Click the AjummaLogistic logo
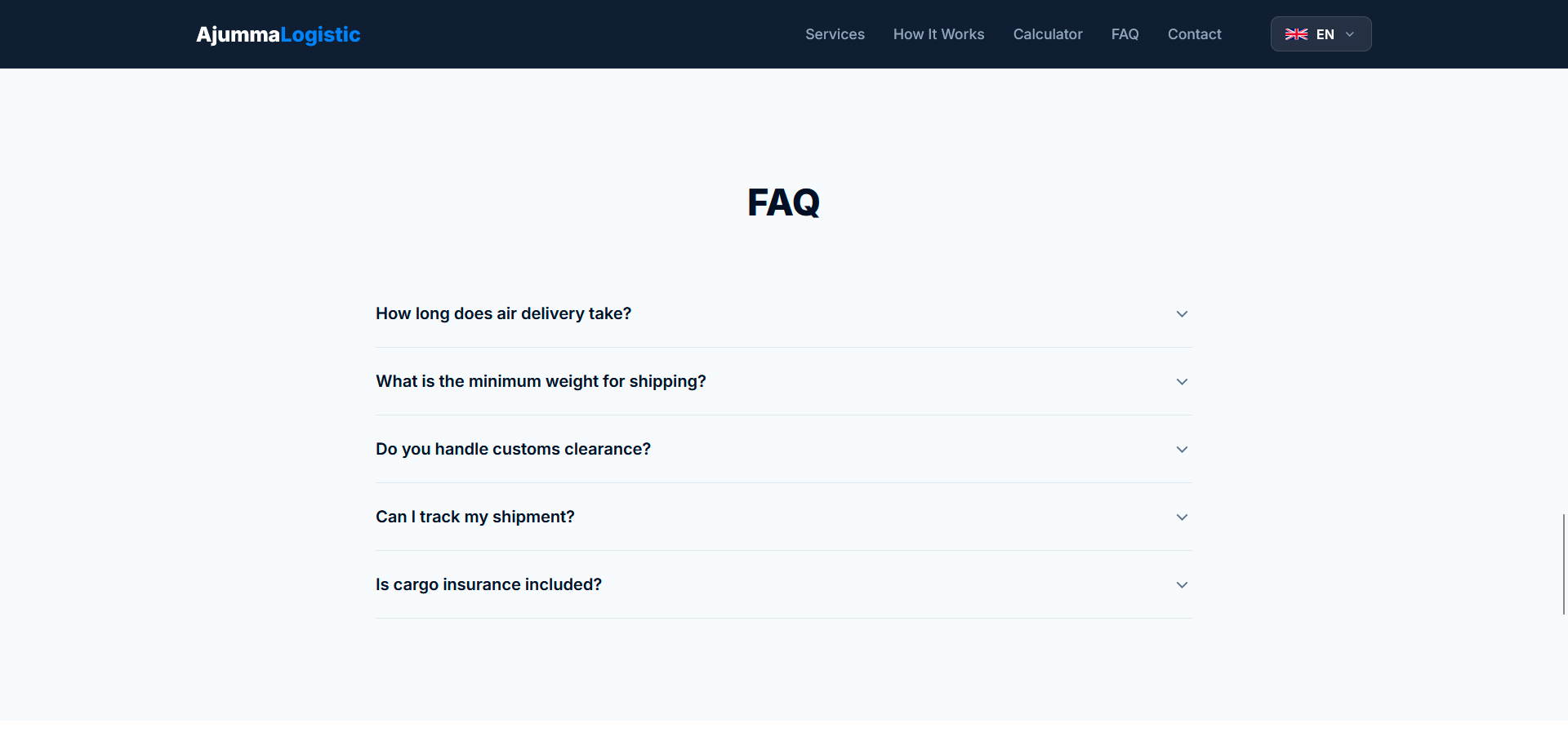 [278, 34]
